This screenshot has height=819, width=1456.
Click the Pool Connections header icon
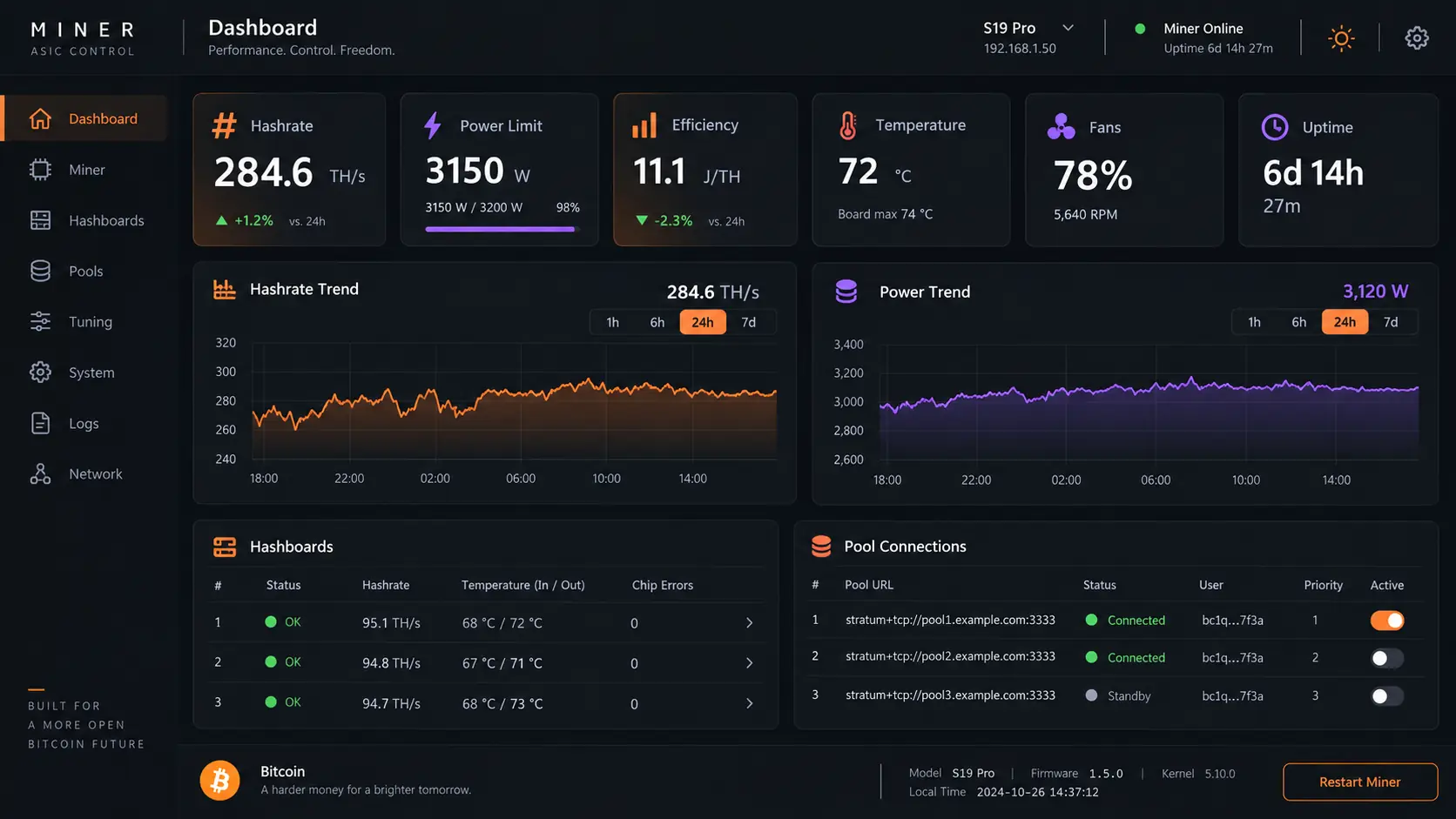[821, 546]
